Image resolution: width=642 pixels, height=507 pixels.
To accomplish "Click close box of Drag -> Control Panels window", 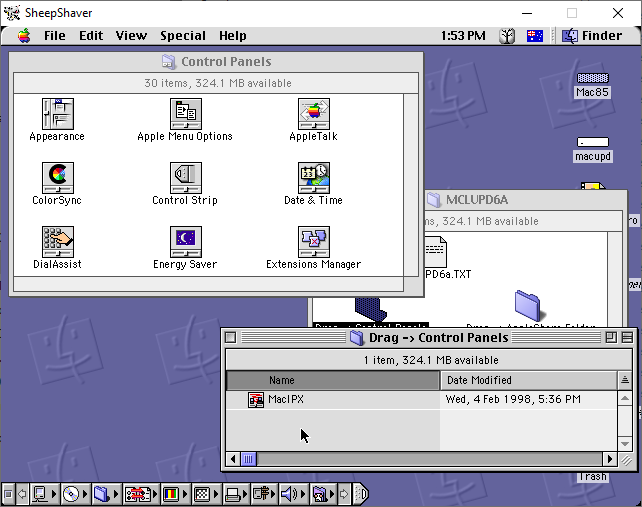I will 231,337.
